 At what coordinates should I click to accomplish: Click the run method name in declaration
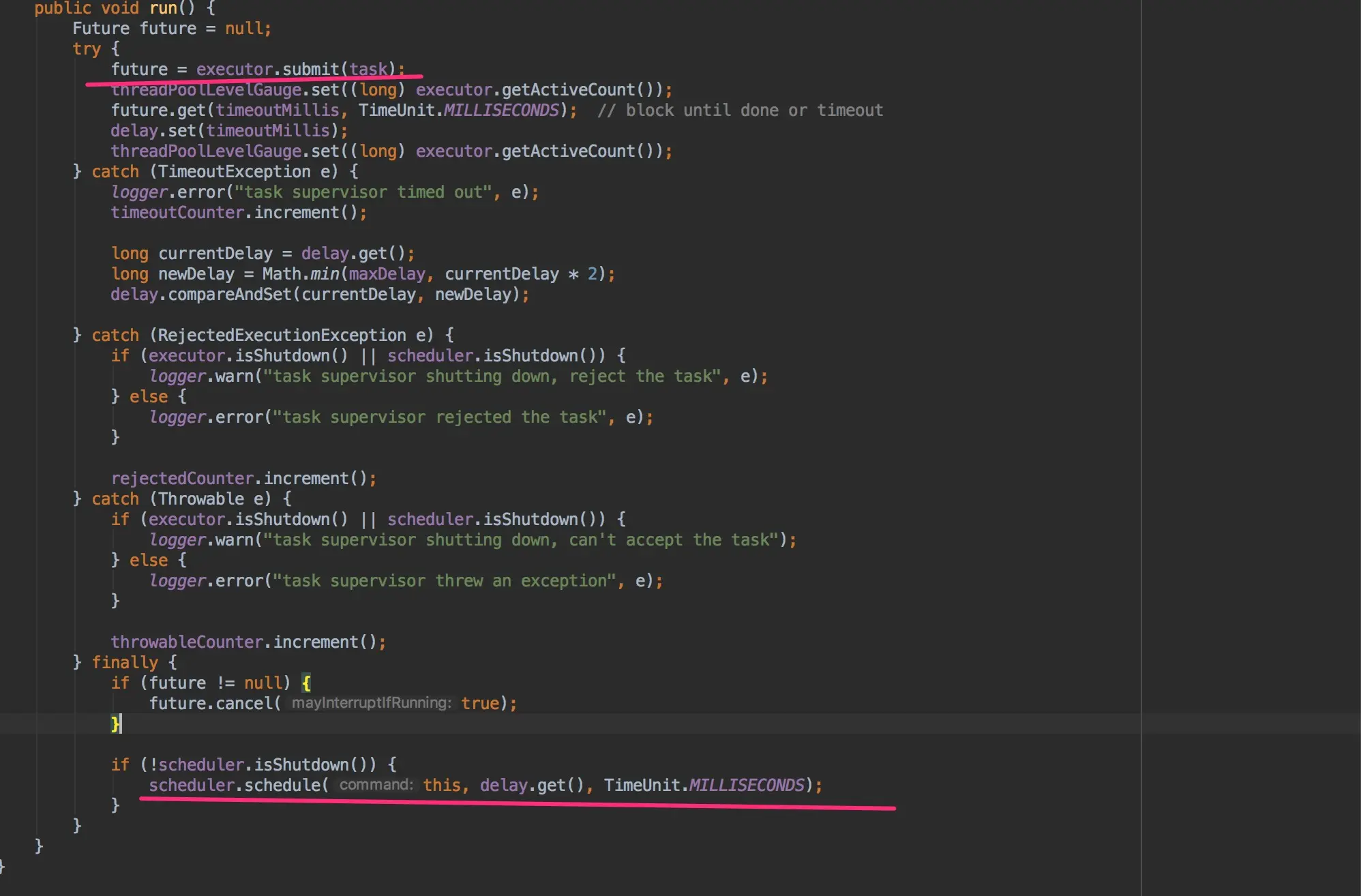coord(163,8)
